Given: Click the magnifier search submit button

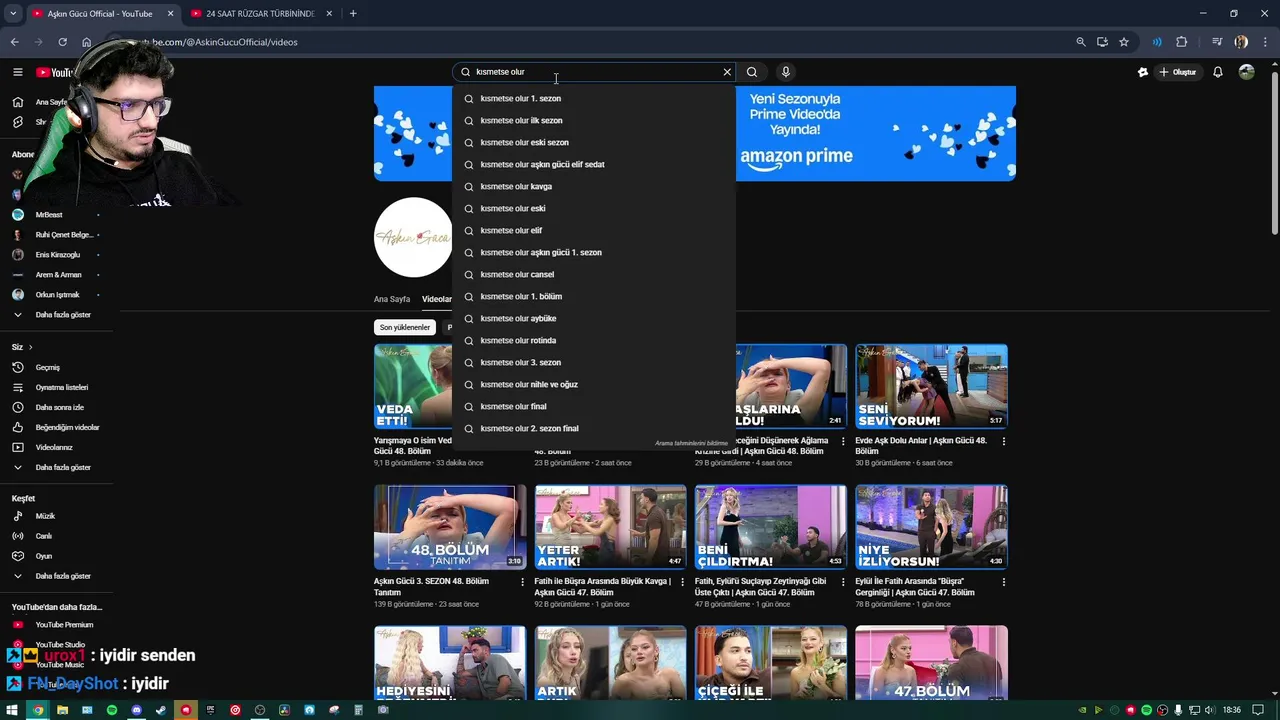Looking at the screenshot, I should (752, 72).
